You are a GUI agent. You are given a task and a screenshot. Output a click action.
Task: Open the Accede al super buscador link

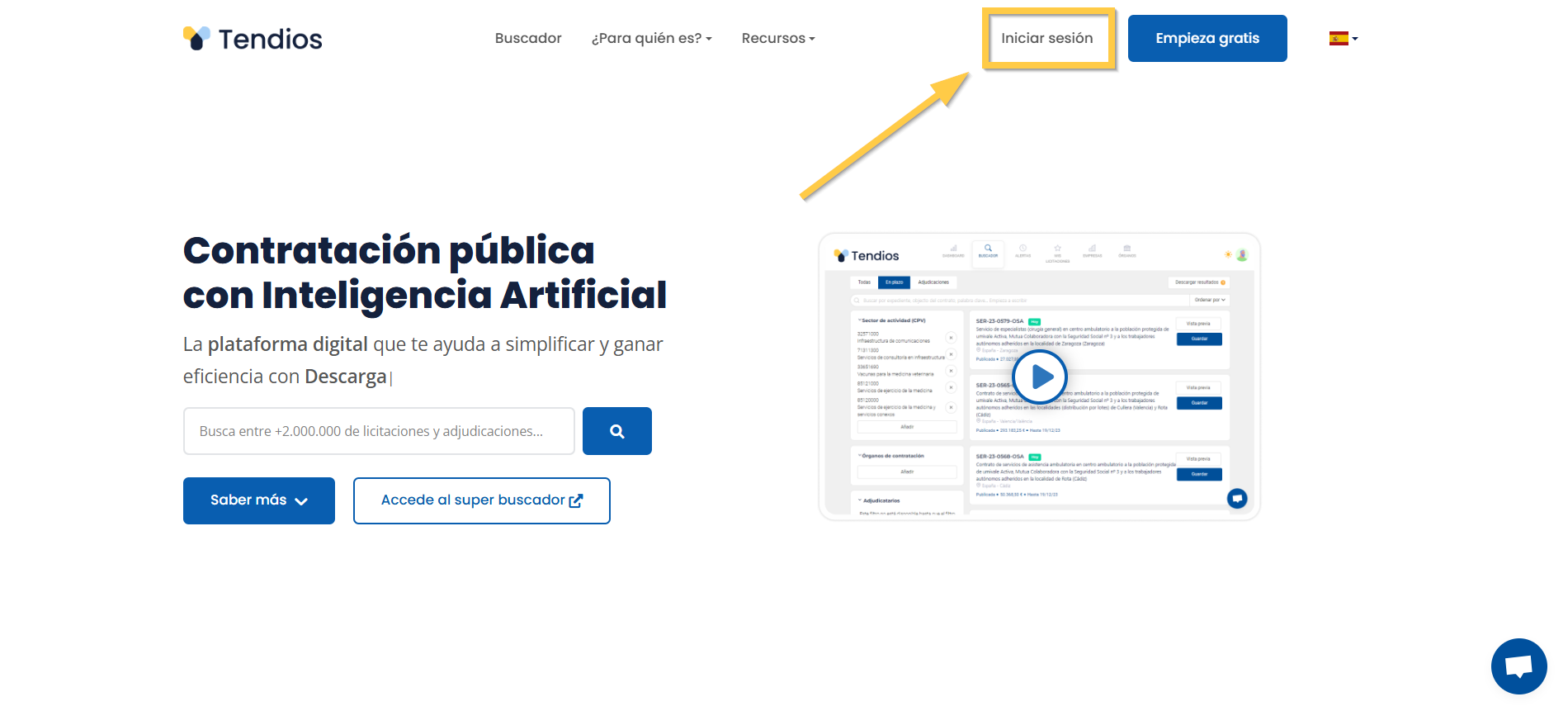coord(482,500)
